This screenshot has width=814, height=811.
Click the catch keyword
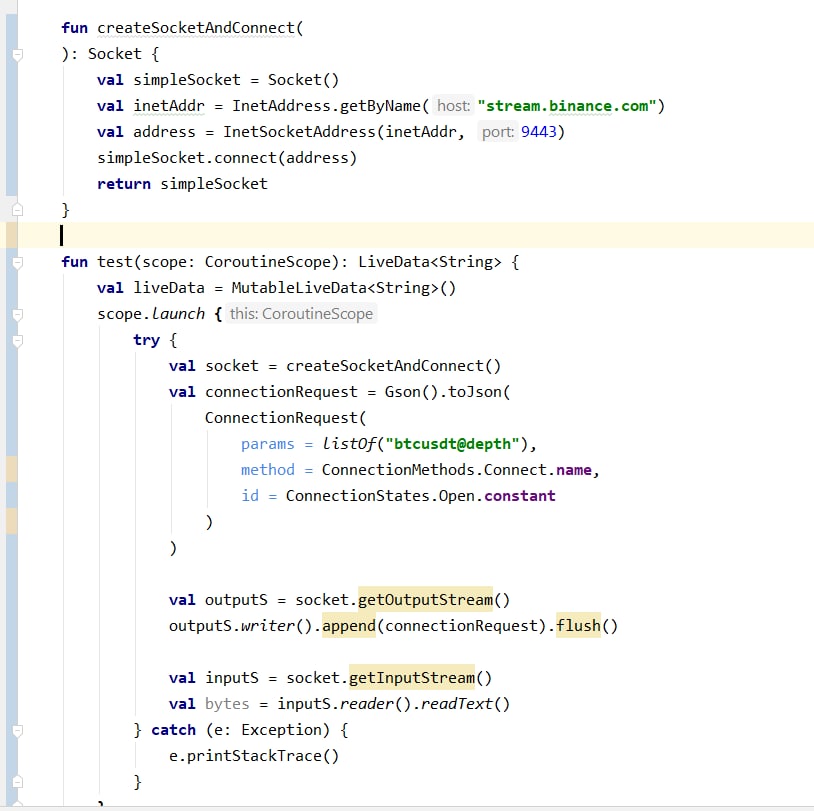tap(173, 729)
